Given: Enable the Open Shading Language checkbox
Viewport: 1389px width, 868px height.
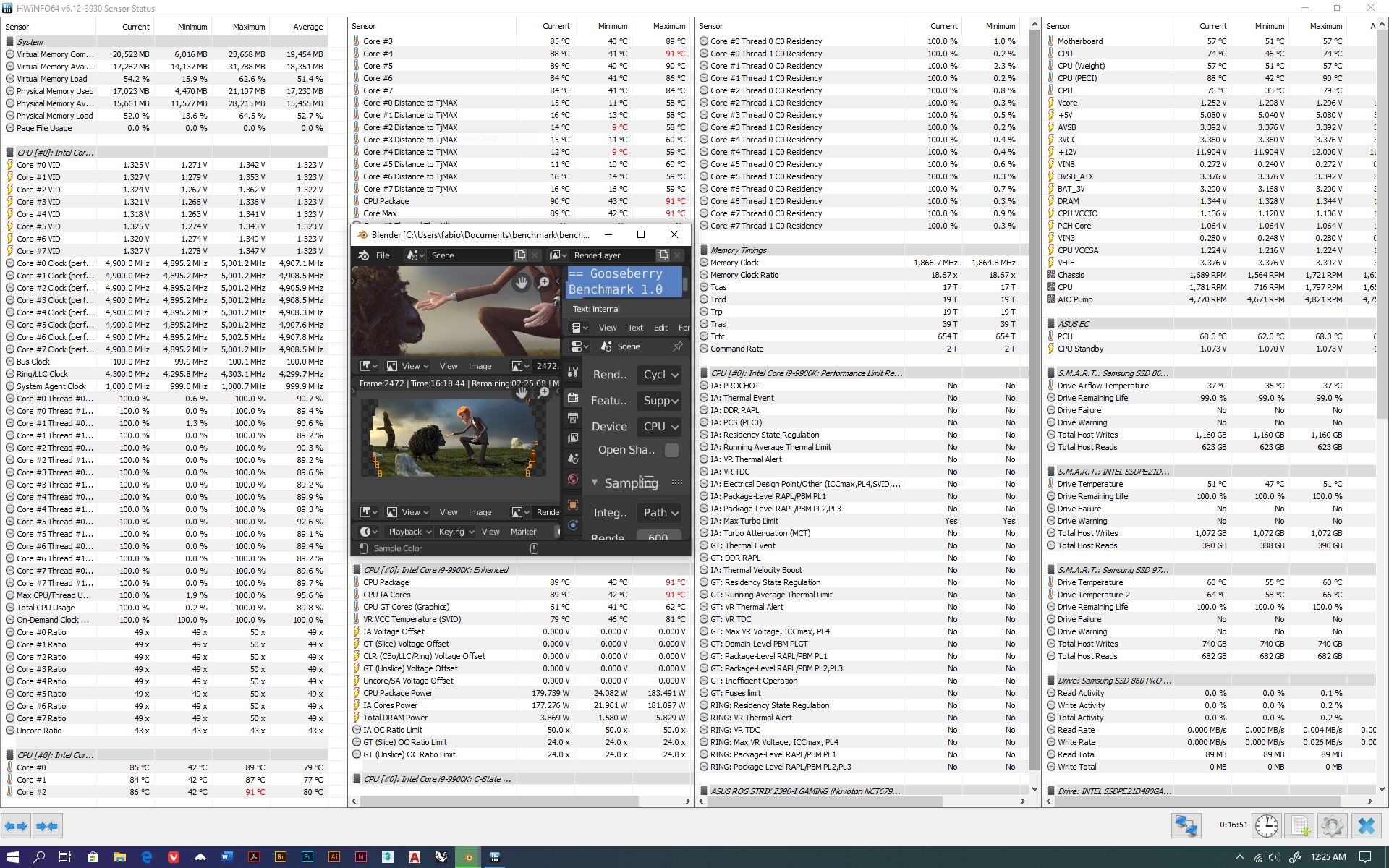Looking at the screenshot, I should click(671, 450).
